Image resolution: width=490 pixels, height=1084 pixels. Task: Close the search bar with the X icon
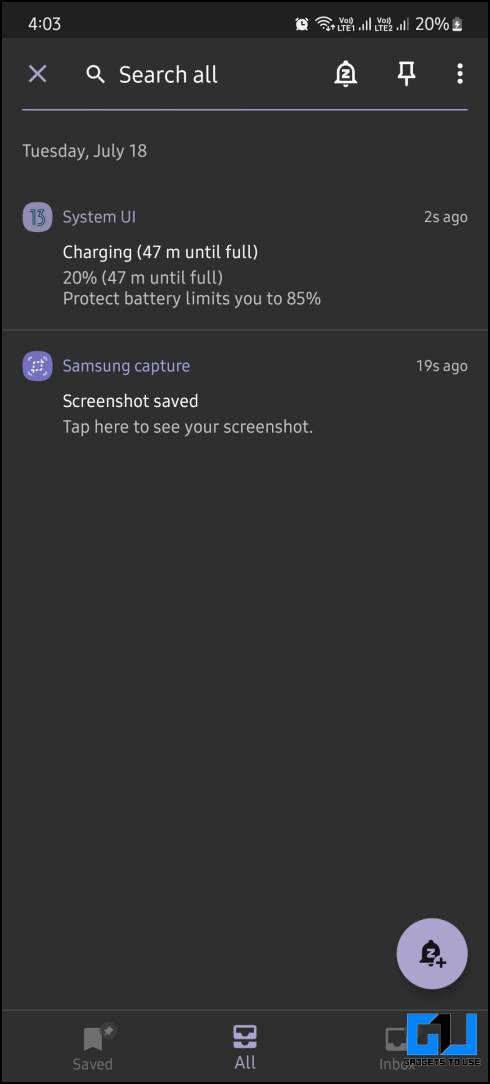[x=37, y=74]
